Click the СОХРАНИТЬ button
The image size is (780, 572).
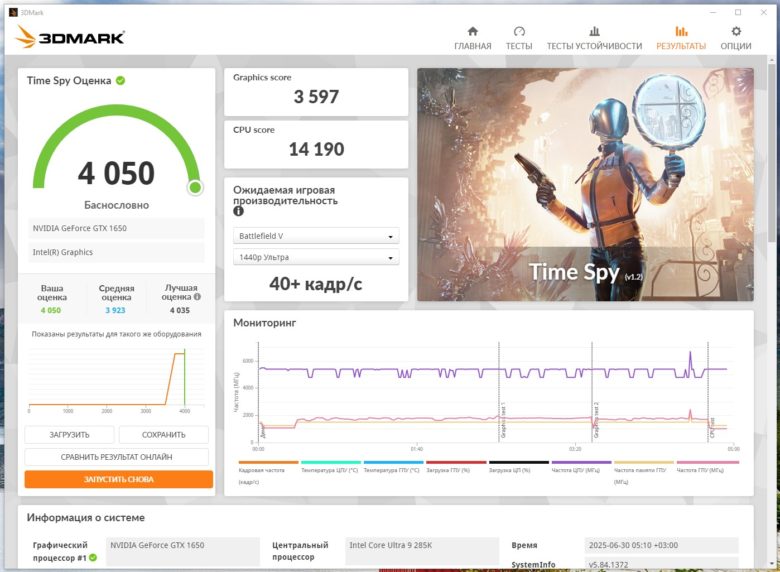point(164,435)
